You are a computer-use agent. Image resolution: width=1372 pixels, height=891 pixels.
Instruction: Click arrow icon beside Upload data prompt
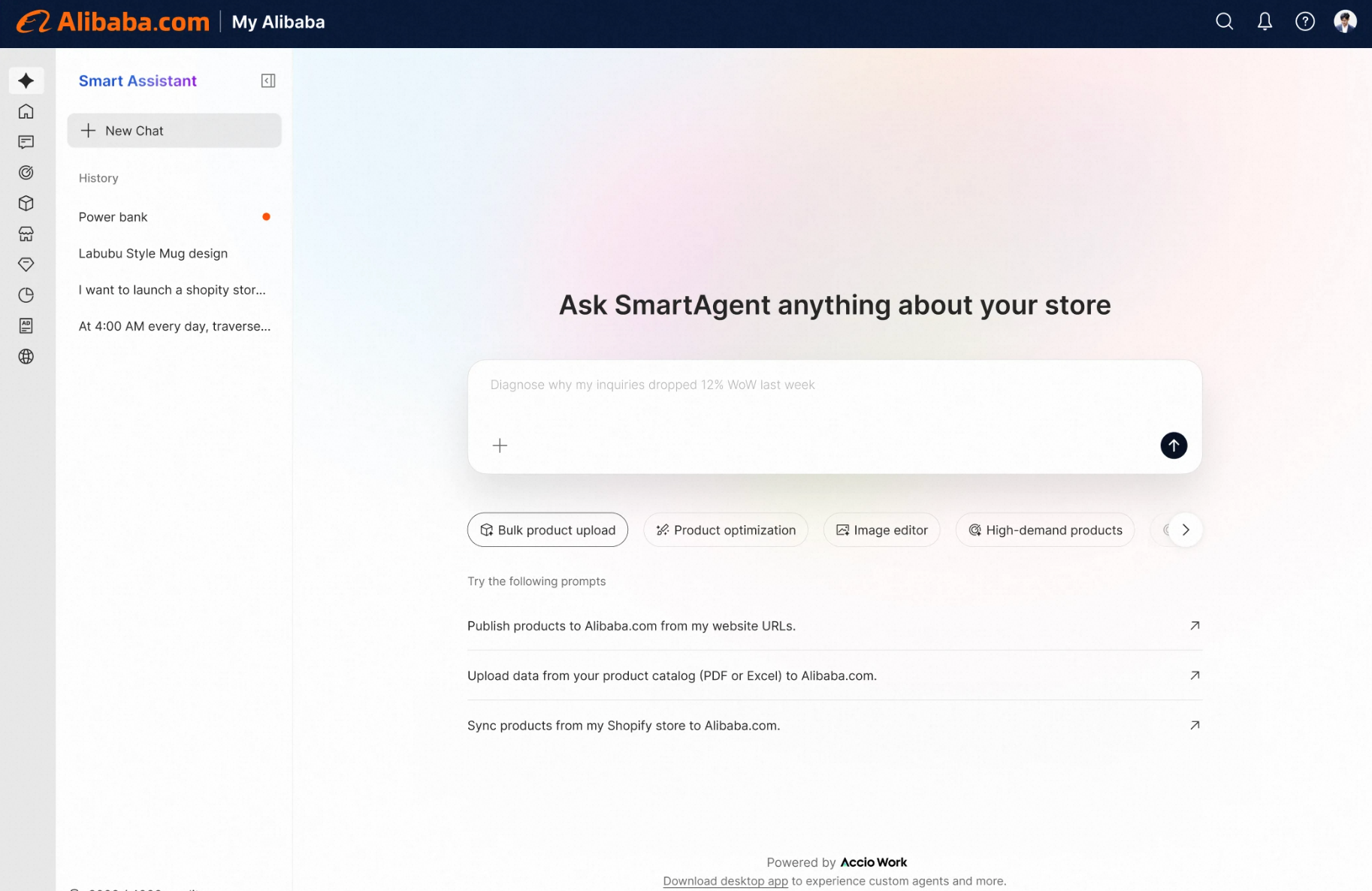click(1195, 675)
